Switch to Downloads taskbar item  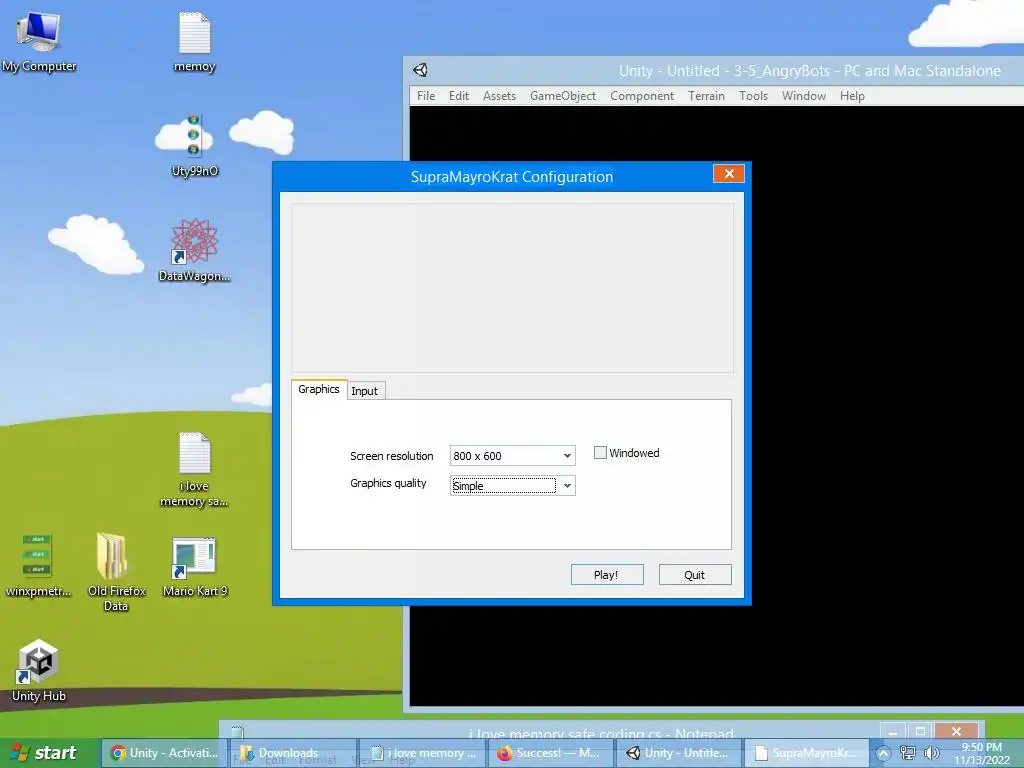point(293,753)
